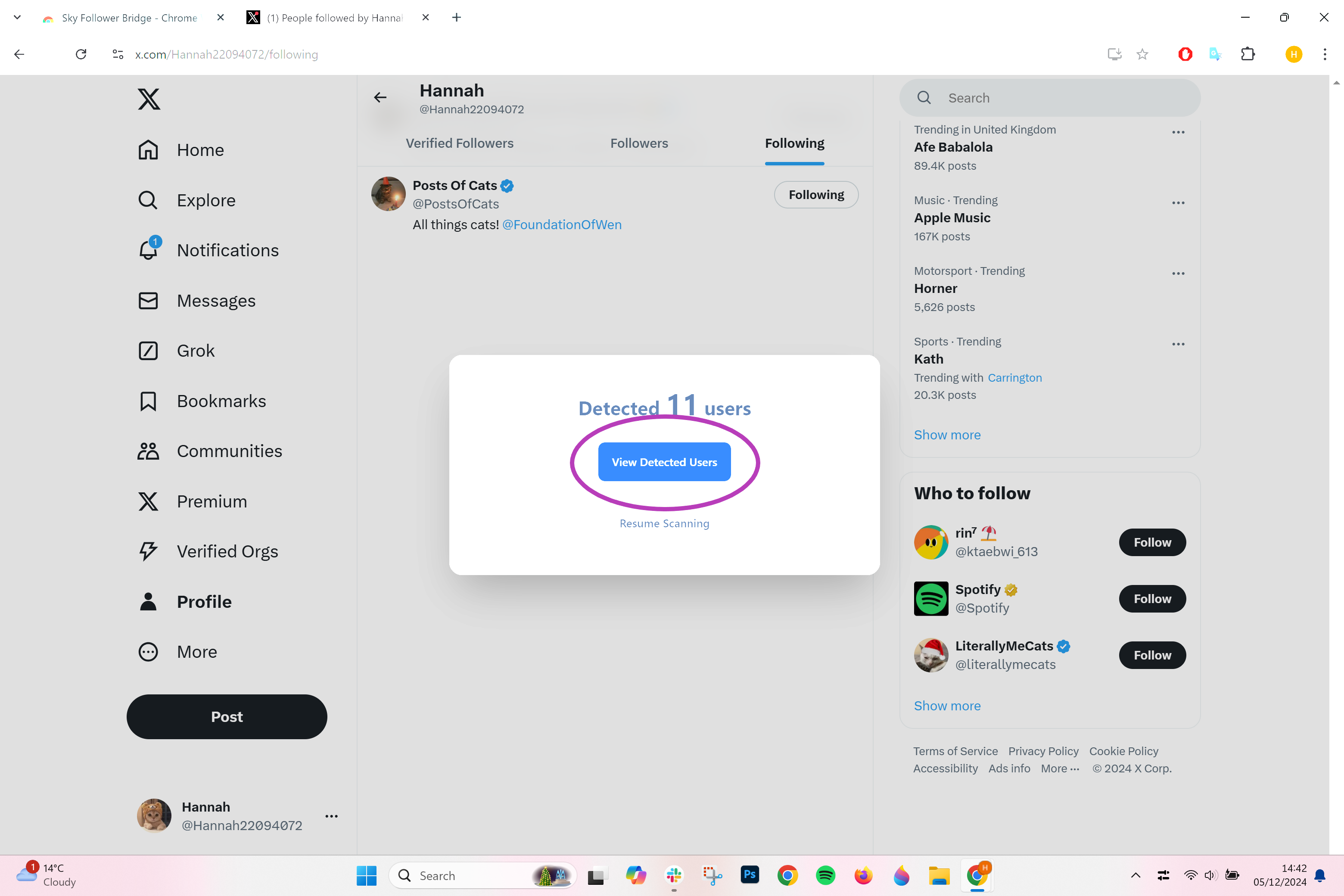Open options dots for Afe Babalola trend

[1178, 132]
